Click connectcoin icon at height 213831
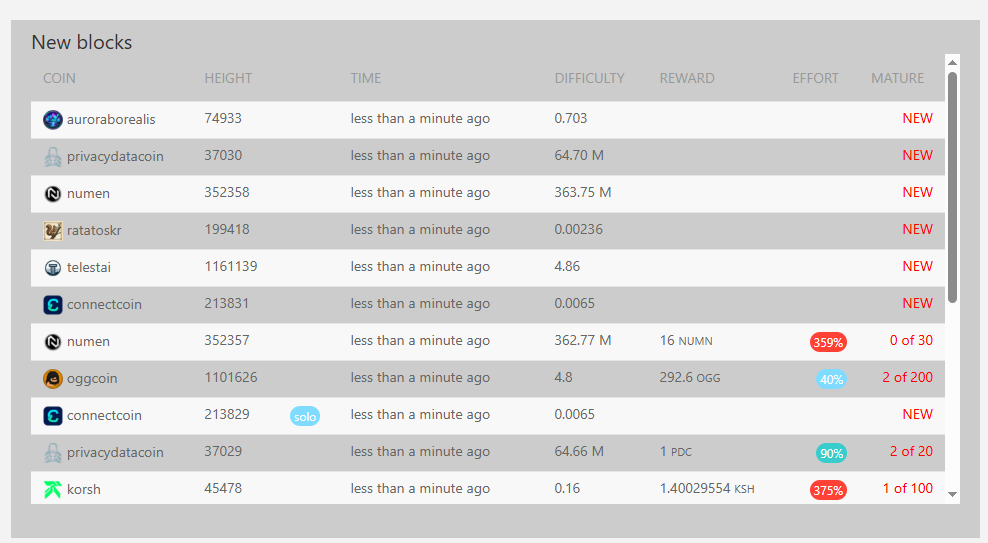The image size is (988, 543). [53, 305]
